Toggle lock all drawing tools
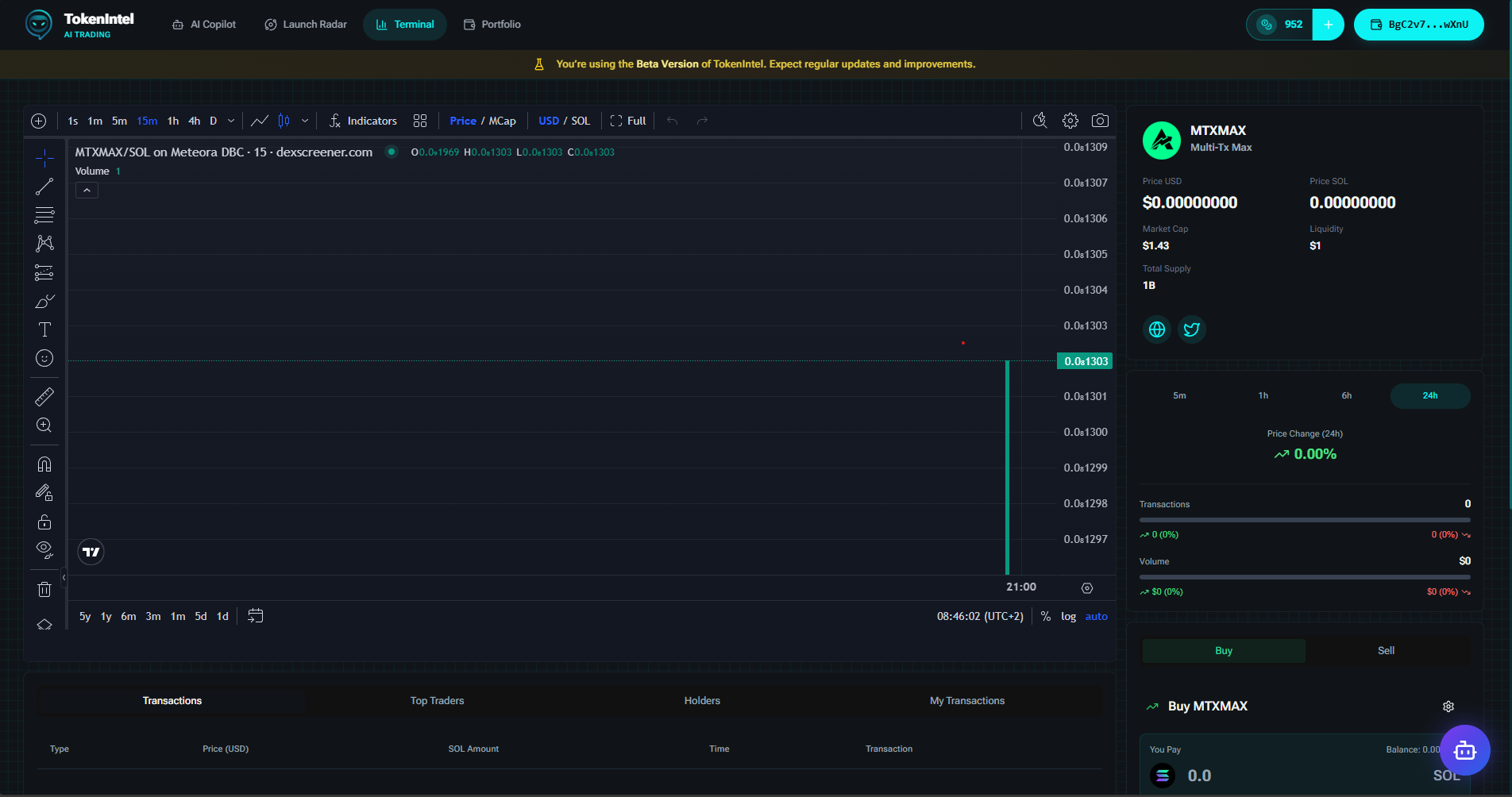The width and height of the screenshot is (1512, 797). click(44, 522)
